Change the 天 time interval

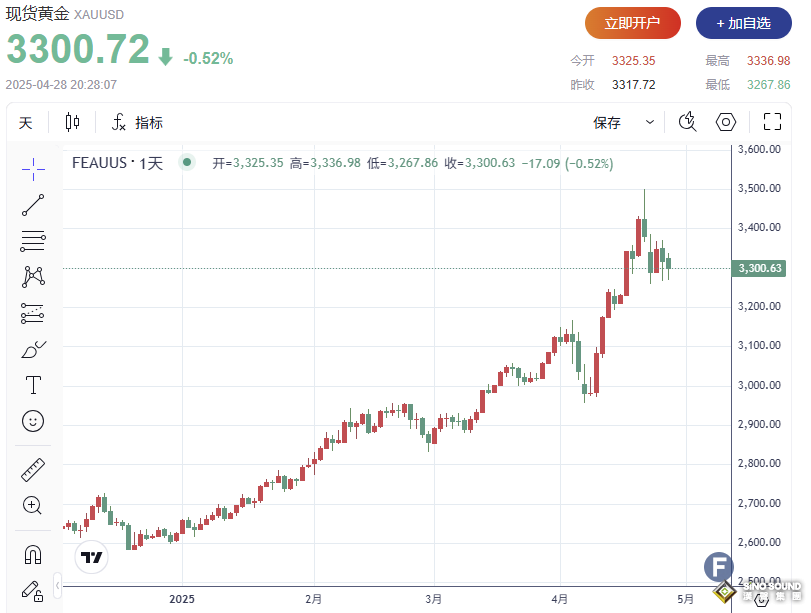(x=25, y=123)
